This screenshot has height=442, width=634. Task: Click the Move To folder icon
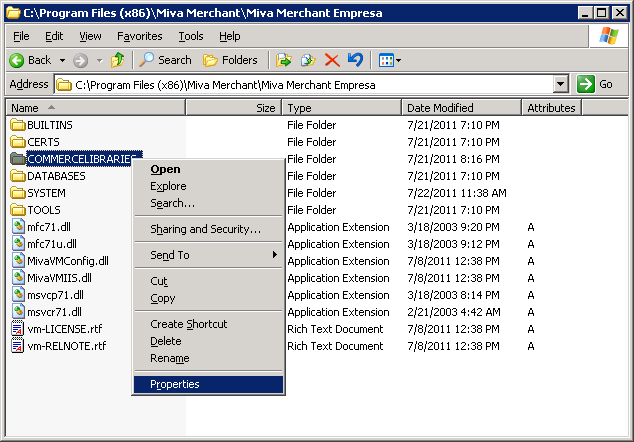pyautogui.click(x=283, y=60)
